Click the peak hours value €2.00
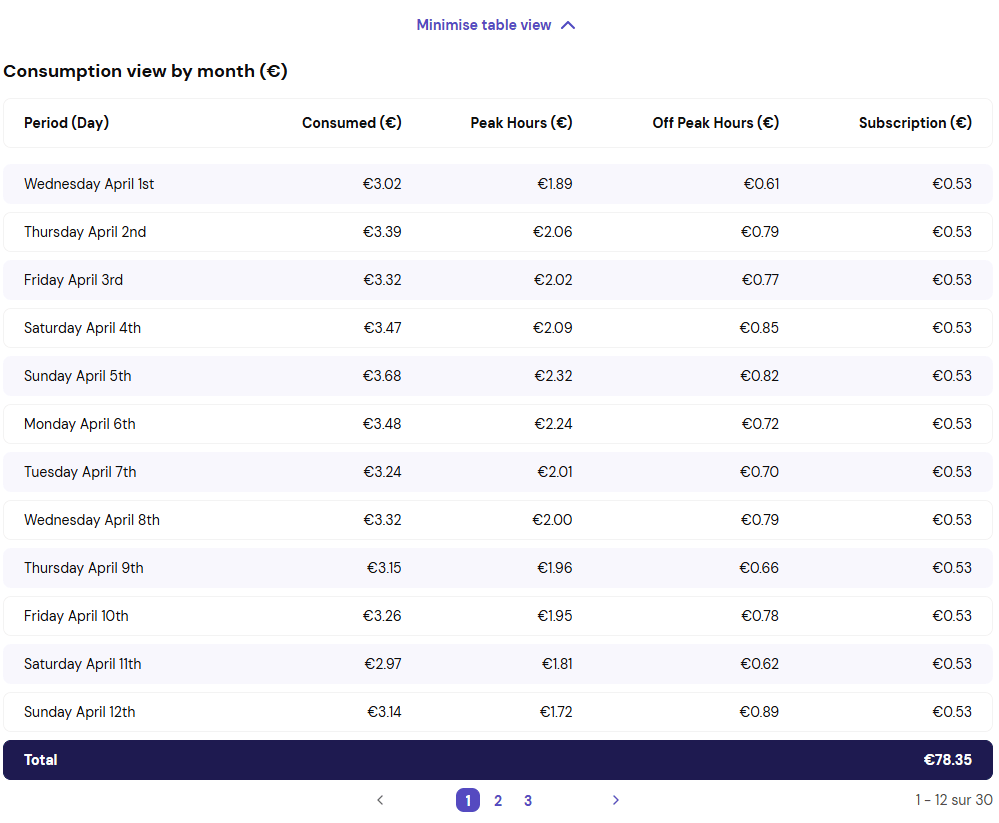 pos(552,520)
